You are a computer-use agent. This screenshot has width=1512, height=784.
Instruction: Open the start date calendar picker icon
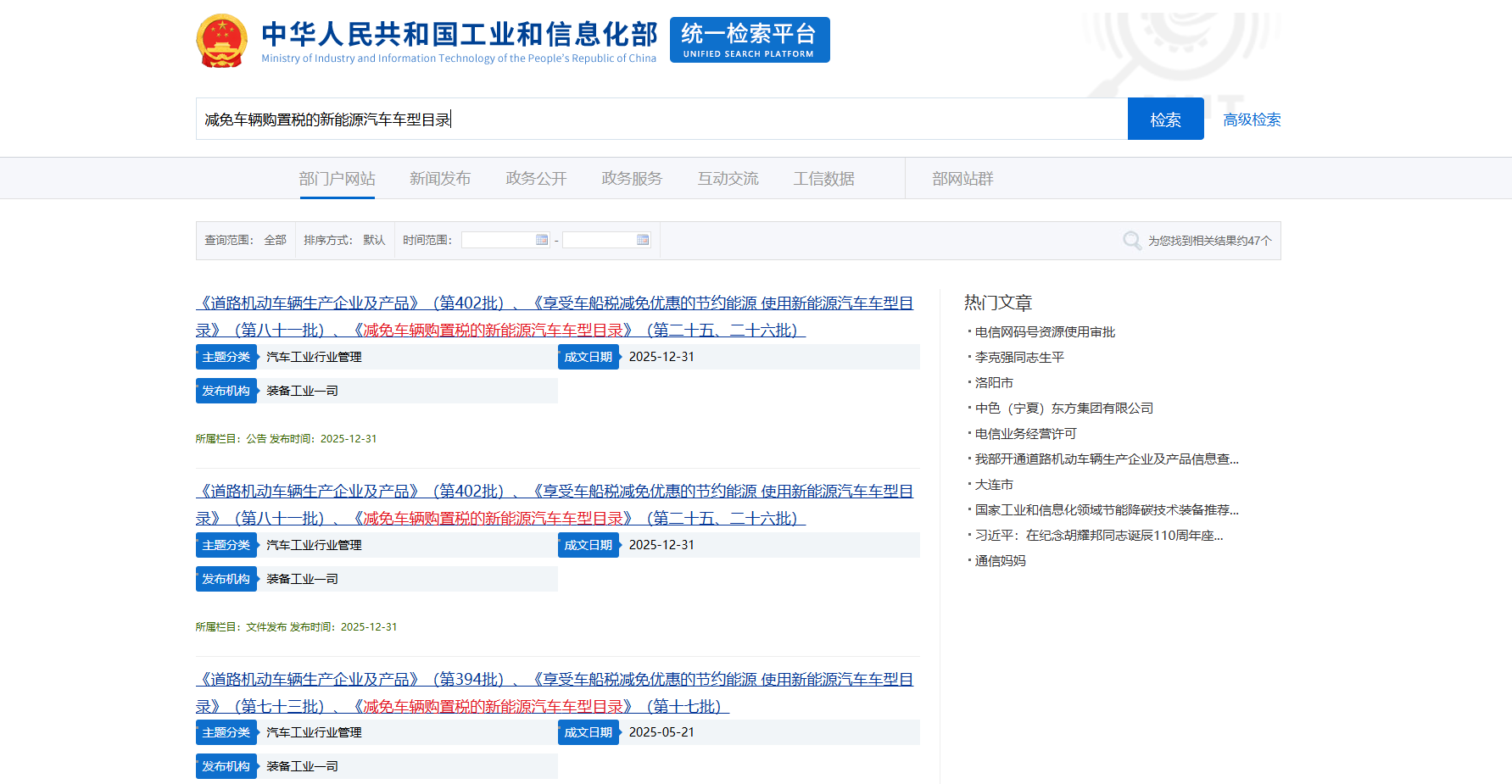[542, 240]
